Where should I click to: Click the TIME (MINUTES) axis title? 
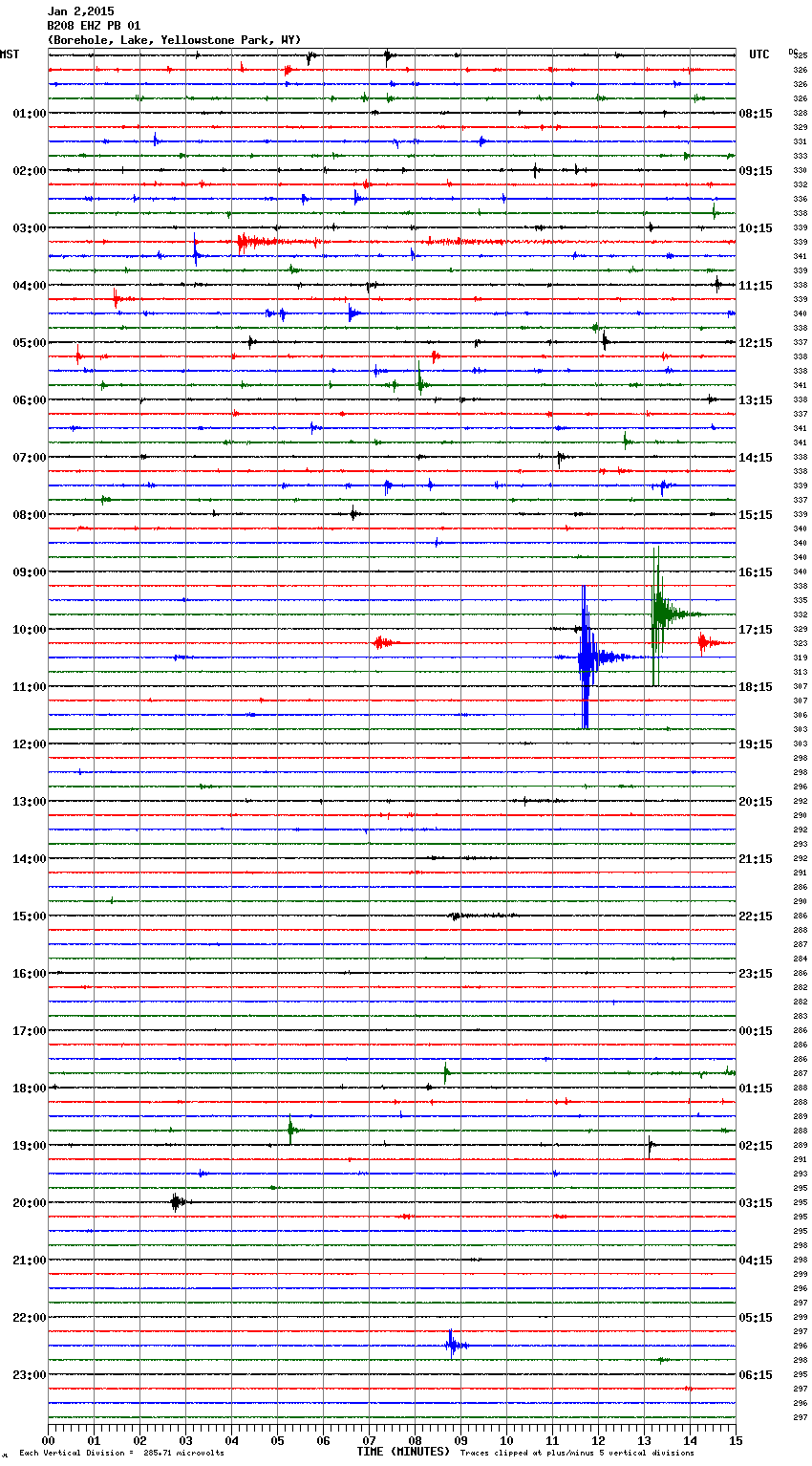[x=403, y=1452]
